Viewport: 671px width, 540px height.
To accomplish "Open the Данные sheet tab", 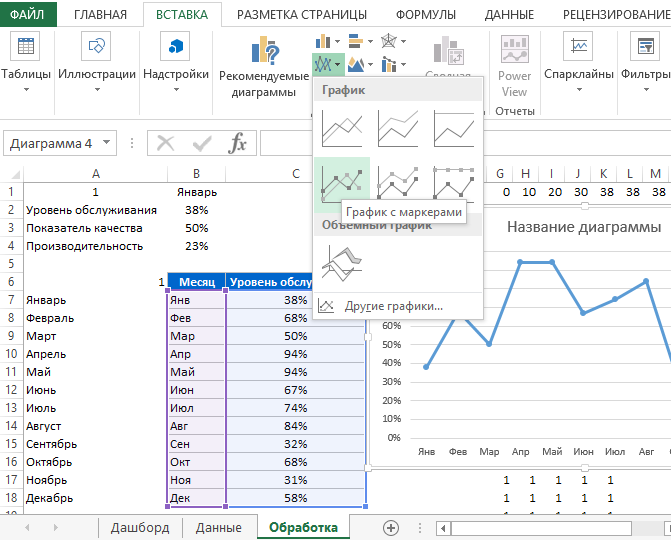I will [218, 527].
